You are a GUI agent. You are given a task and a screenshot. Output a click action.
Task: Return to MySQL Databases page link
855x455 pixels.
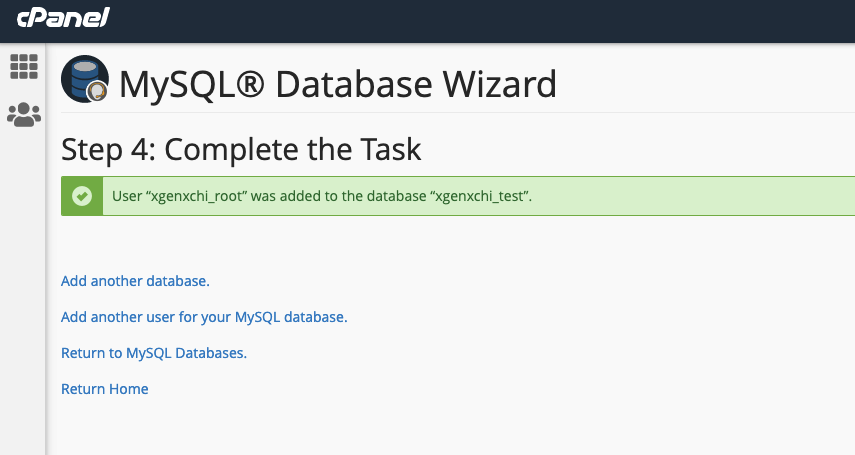tap(154, 353)
